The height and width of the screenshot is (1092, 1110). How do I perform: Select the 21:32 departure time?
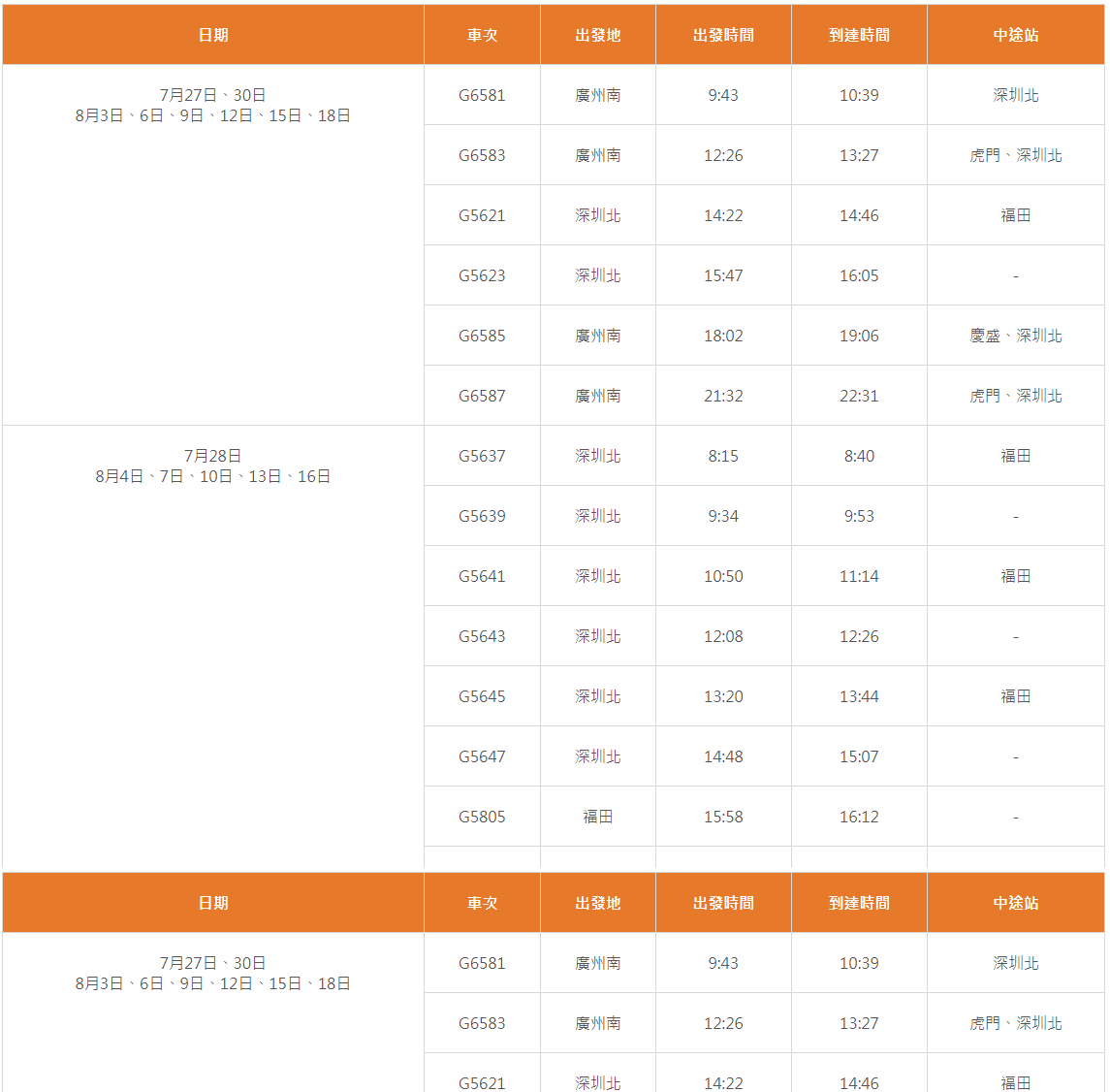click(723, 396)
